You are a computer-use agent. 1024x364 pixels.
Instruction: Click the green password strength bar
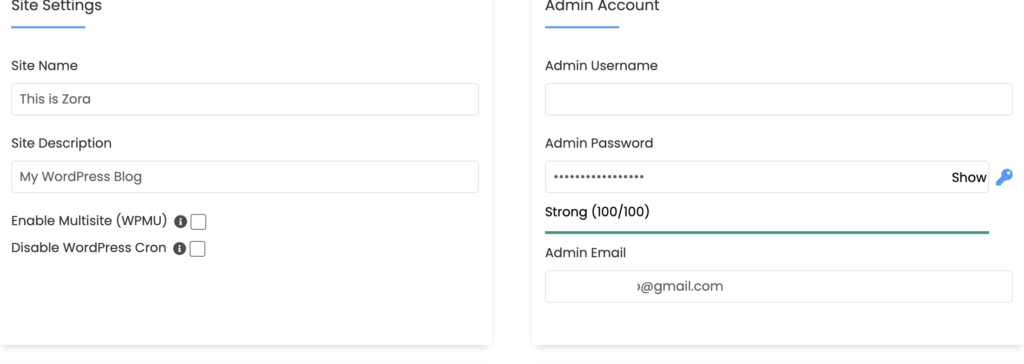click(767, 232)
